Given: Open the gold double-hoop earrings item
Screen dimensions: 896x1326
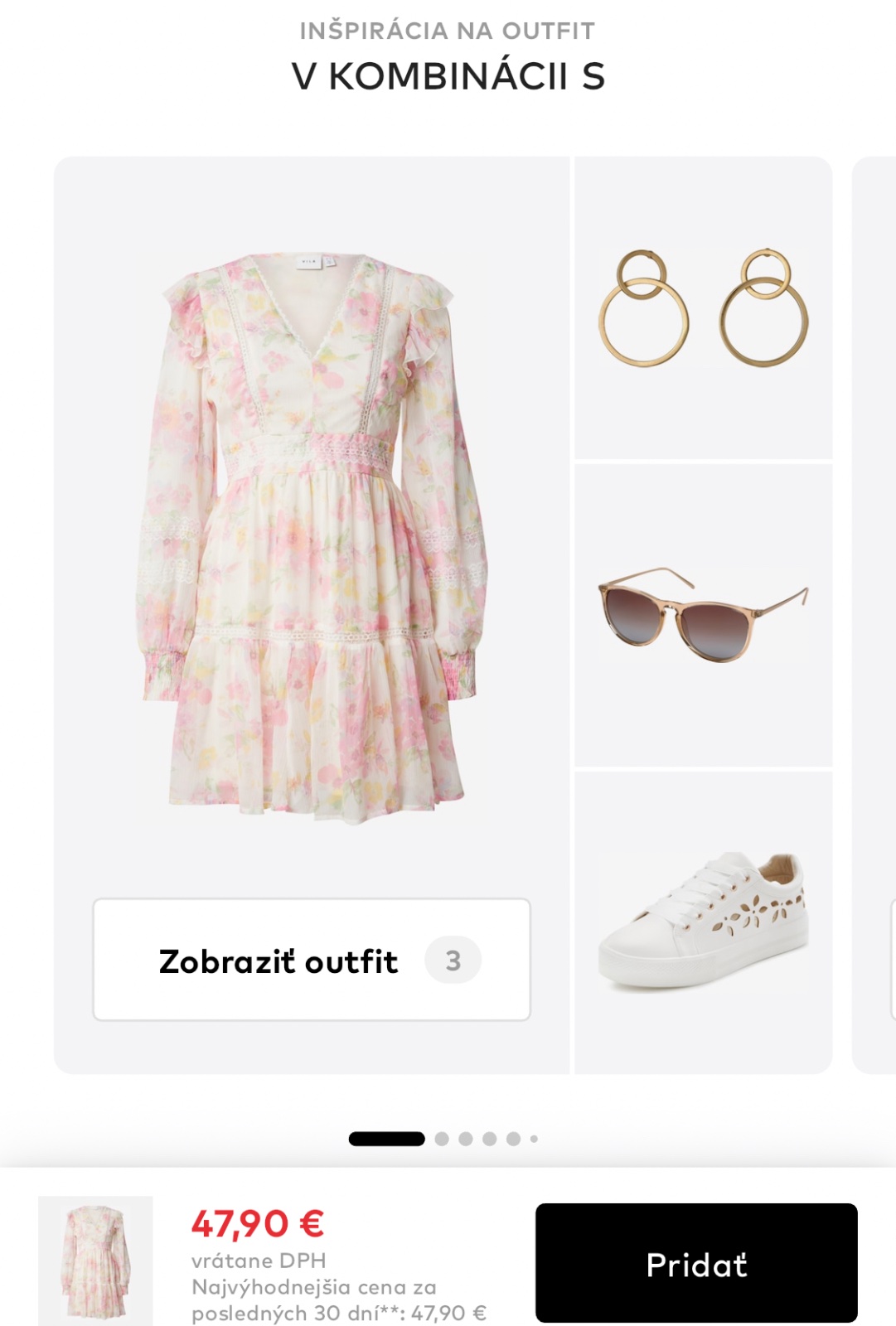Looking at the screenshot, I should coord(704,307).
